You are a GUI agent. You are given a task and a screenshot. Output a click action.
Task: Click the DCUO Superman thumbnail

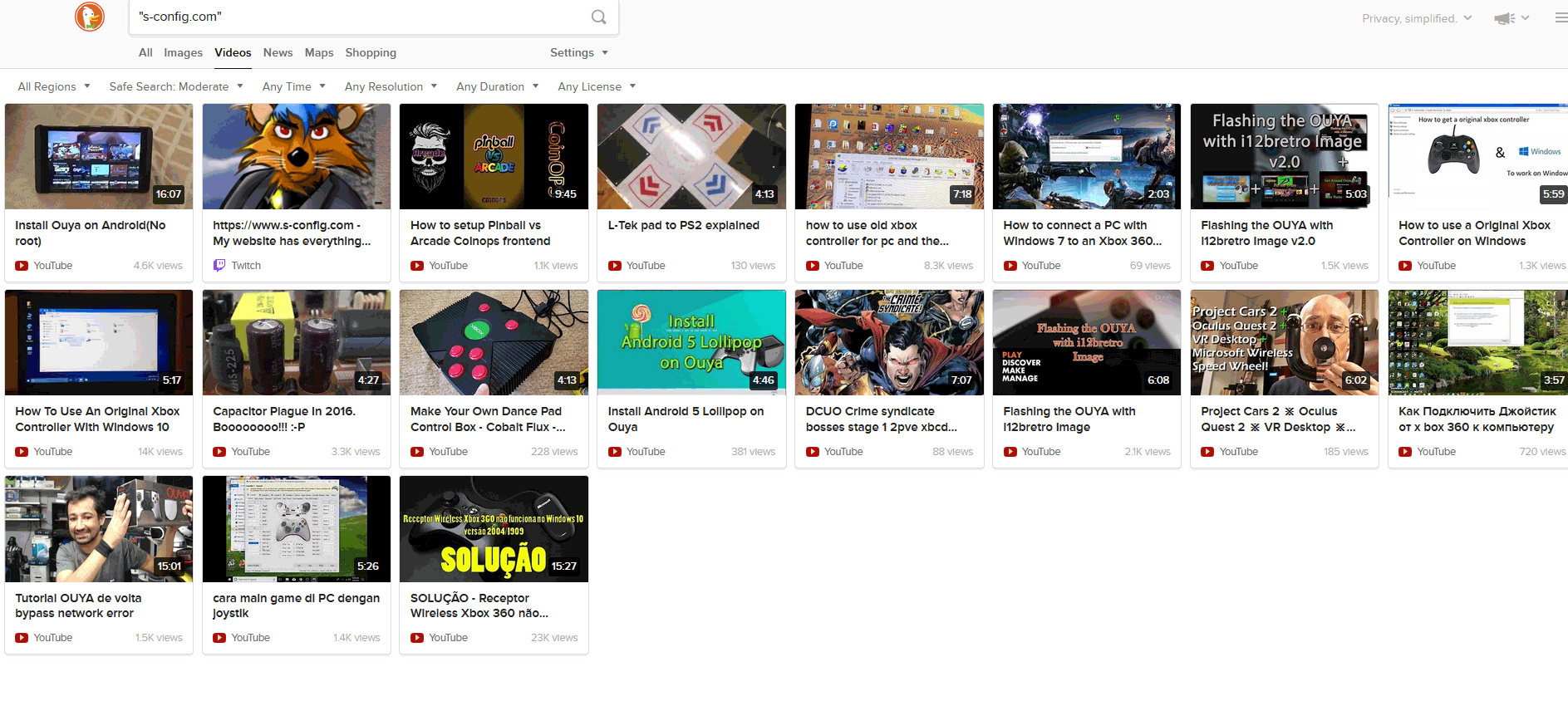889,342
